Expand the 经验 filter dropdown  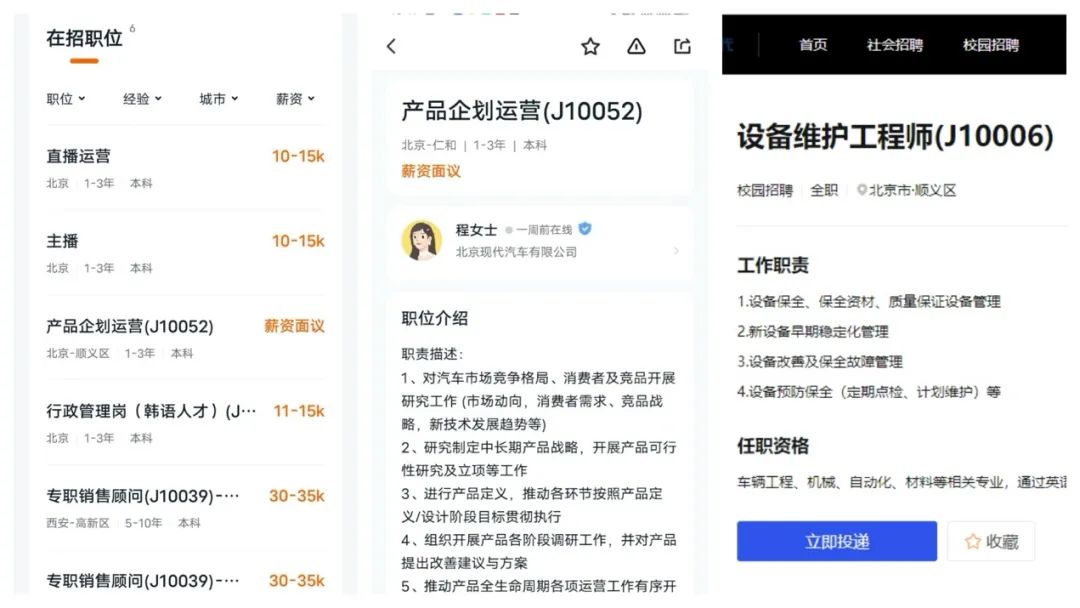142,99
